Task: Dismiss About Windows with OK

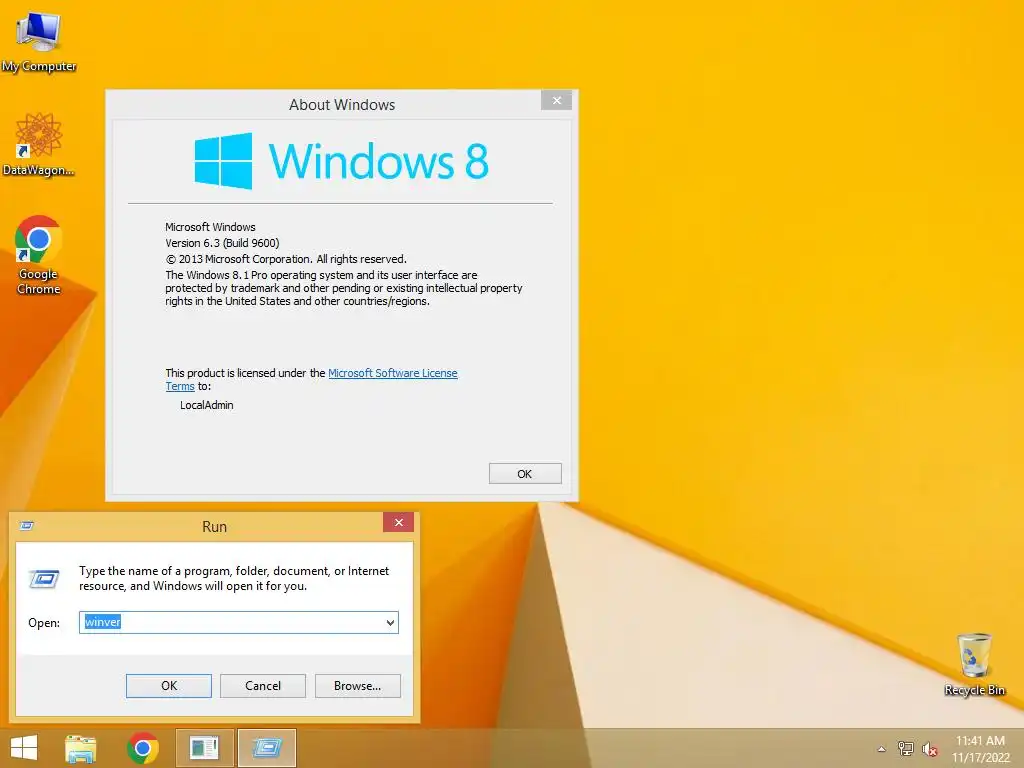Action: [525, 473]
